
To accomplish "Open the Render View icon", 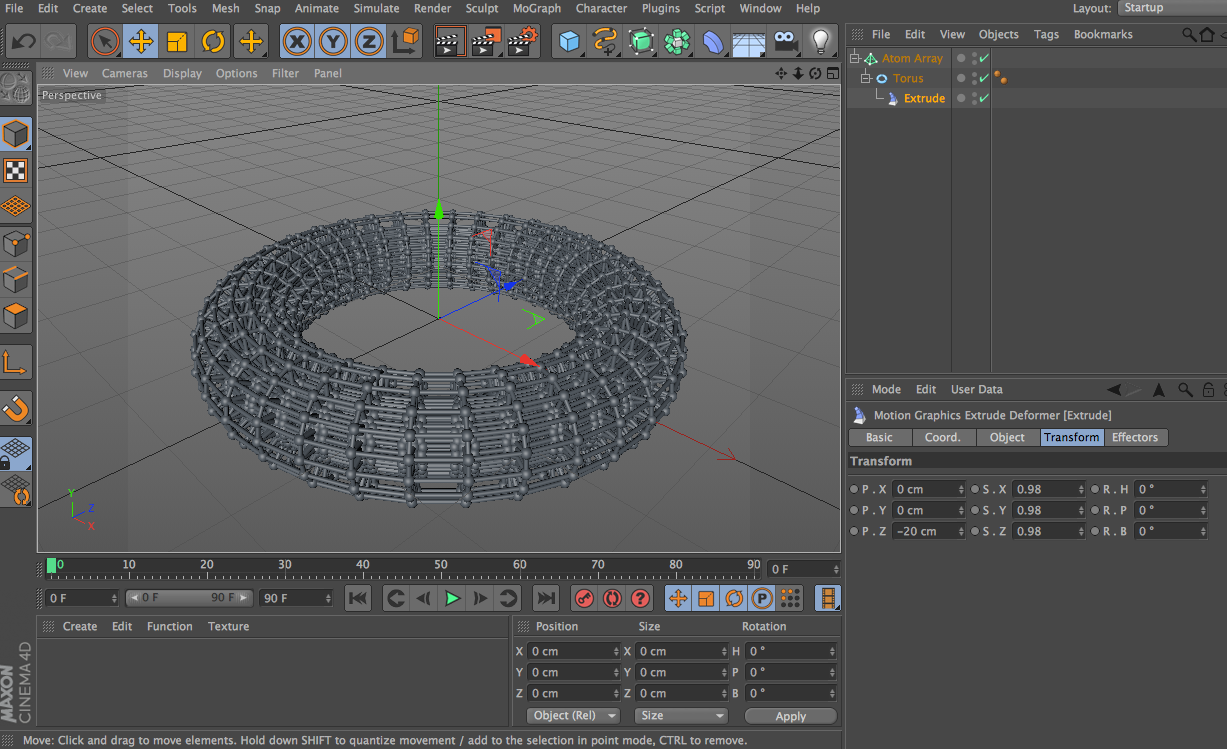I will coord(449,42).
